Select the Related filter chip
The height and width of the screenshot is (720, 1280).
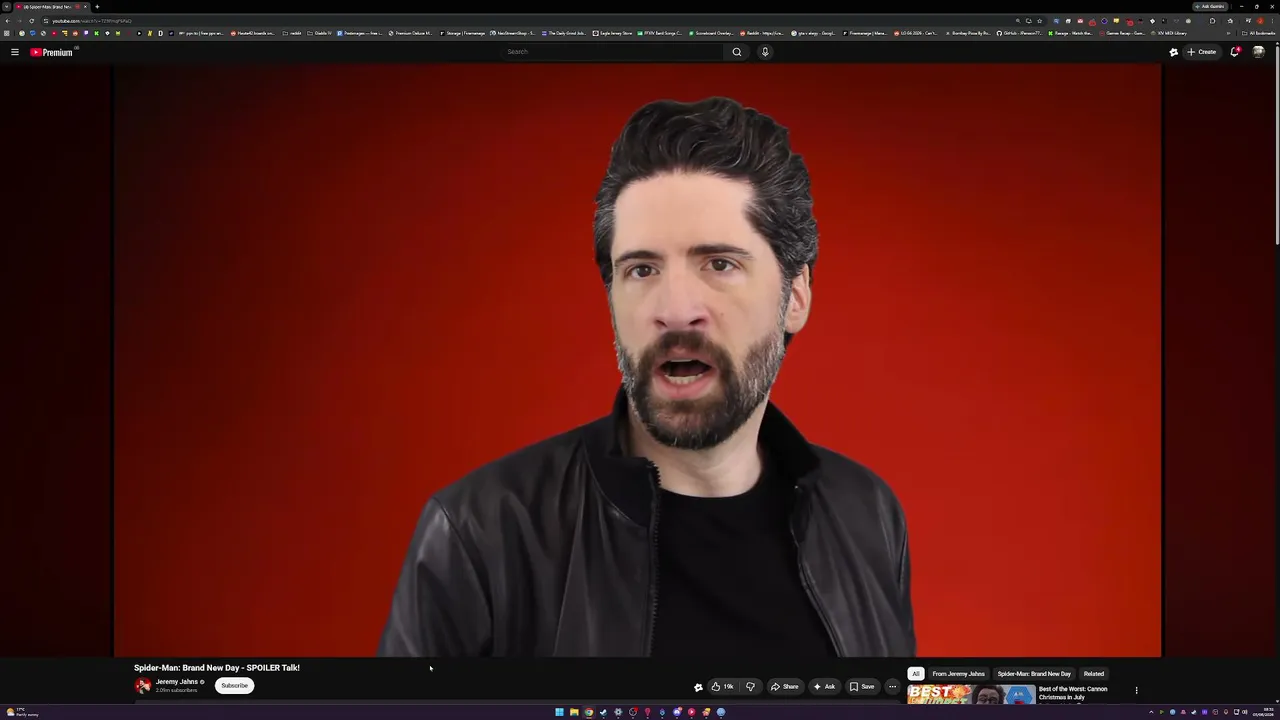click(x=1094, y=674)
